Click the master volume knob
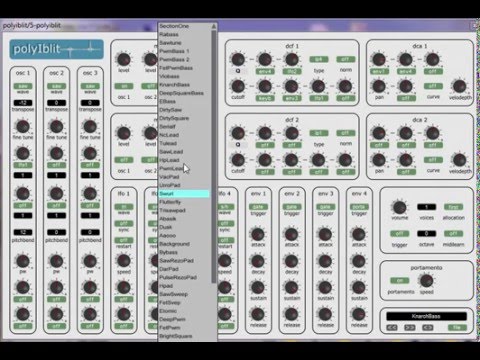 click(399, 207)
